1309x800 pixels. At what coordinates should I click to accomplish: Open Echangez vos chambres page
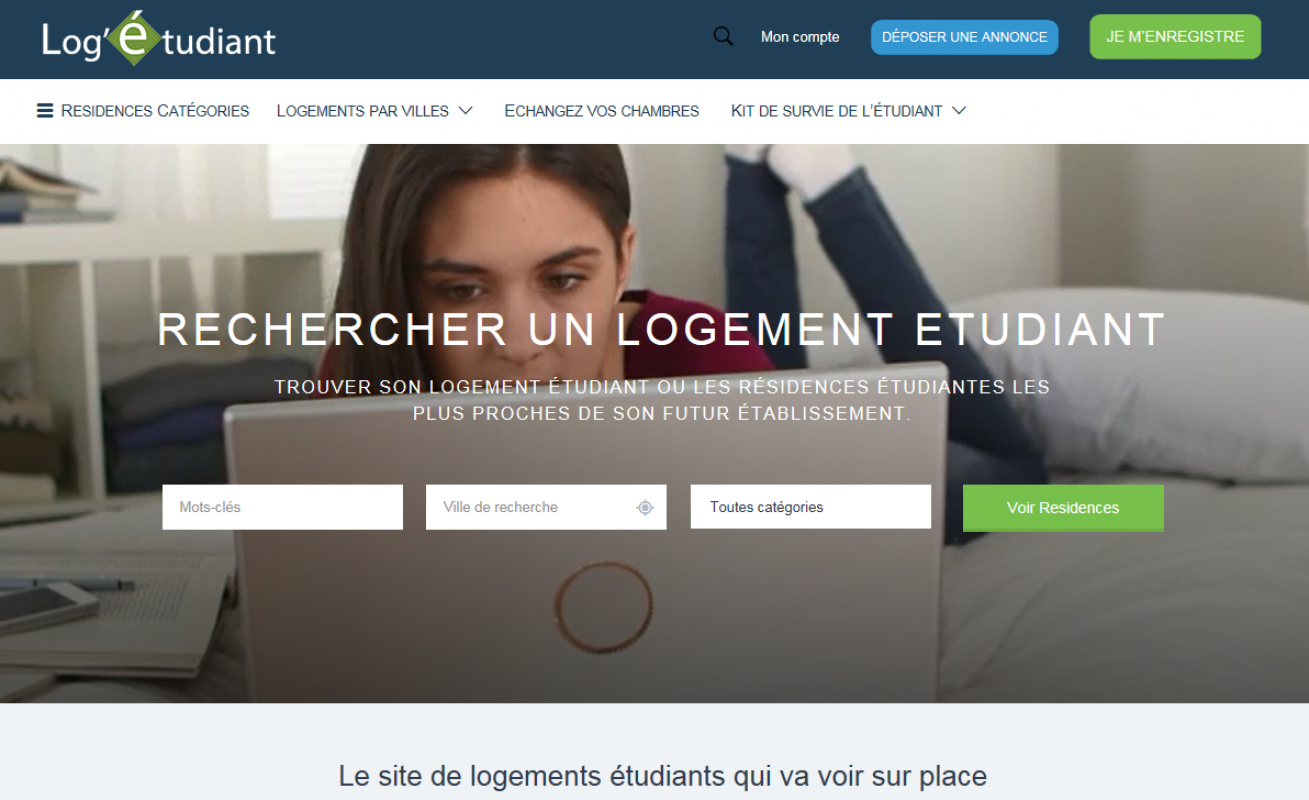pyautogui.click(x=602, y=111)
